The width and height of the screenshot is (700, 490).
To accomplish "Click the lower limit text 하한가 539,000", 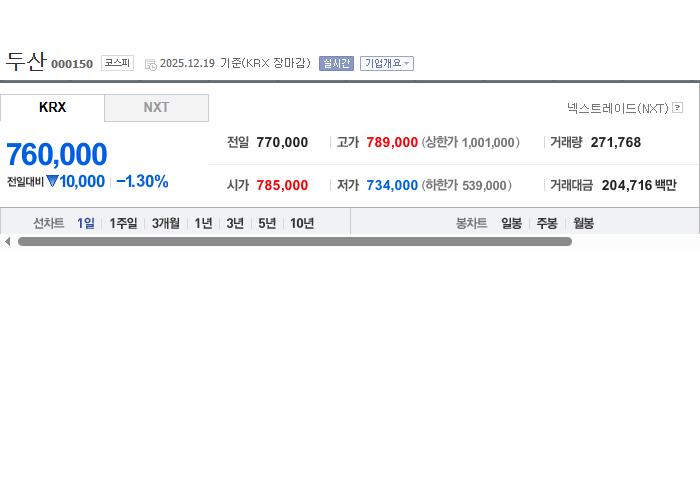I will tap(467, 185).
